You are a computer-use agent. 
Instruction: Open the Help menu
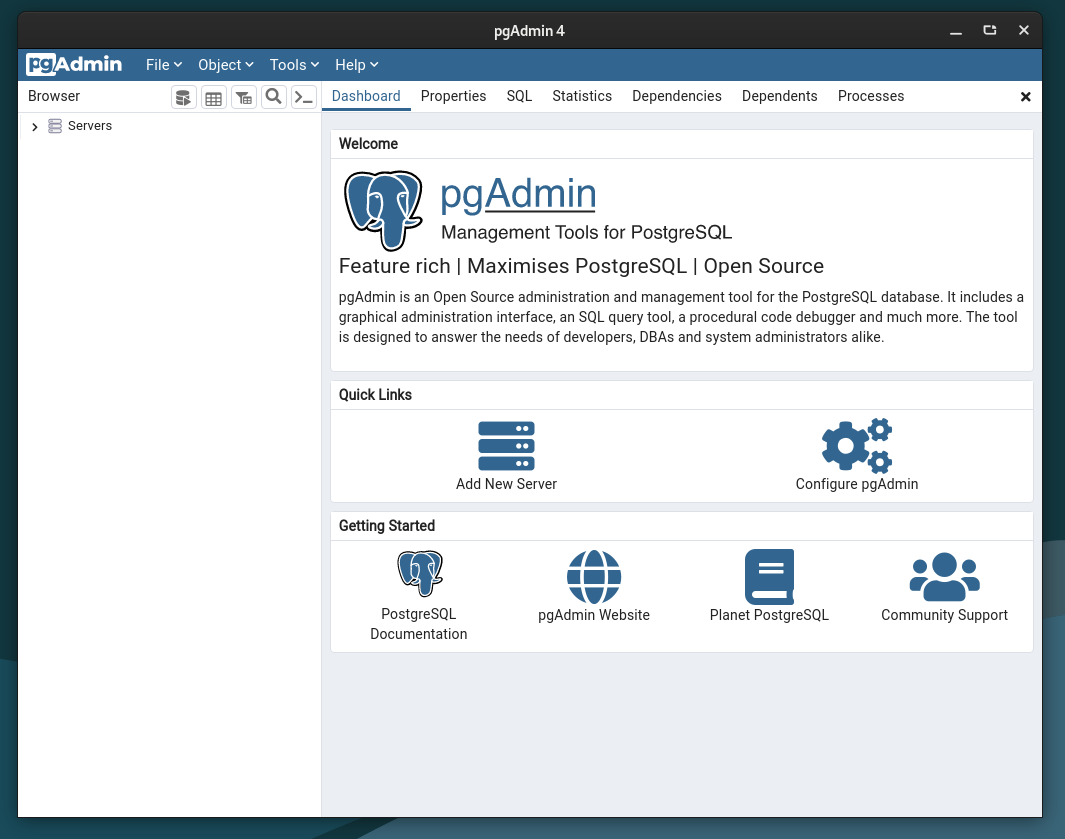click(357, 65)
